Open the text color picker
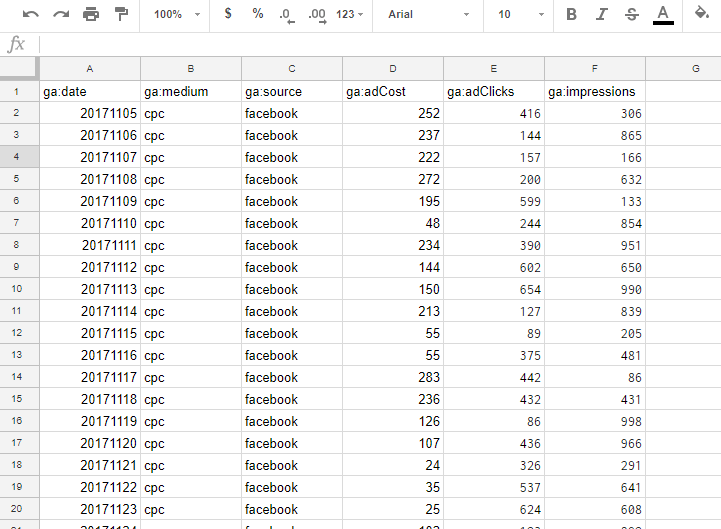Image resolution: width=721 pixels, height=529 pixels. tap(663, 15)
